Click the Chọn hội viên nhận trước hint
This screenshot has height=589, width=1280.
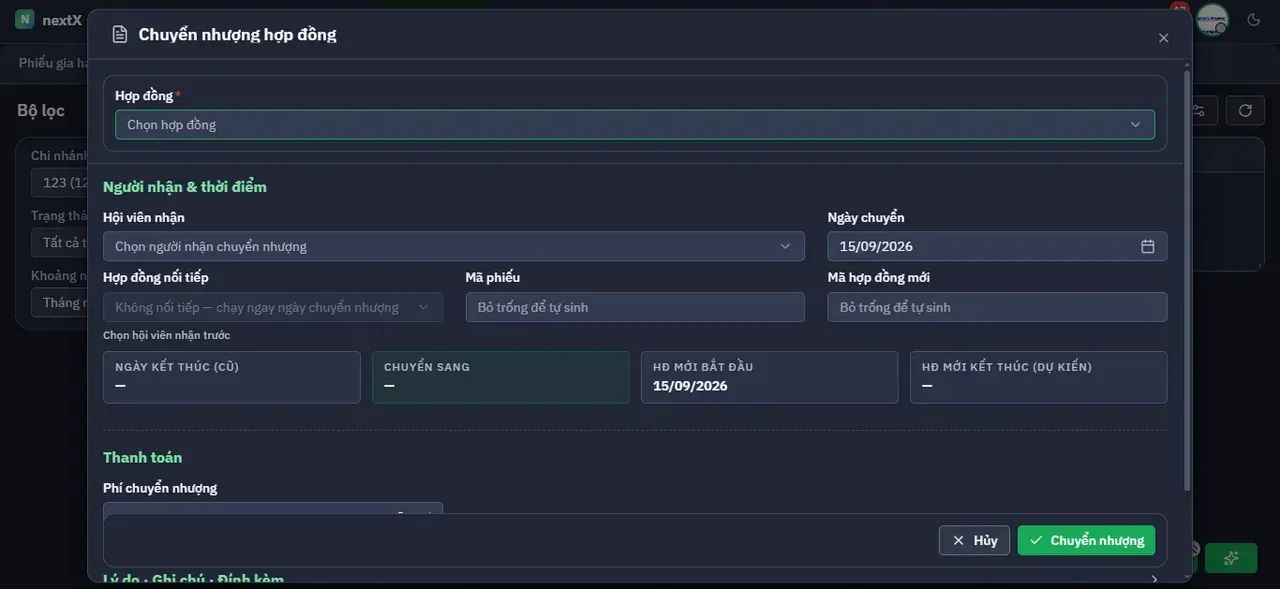pos(166,335)
